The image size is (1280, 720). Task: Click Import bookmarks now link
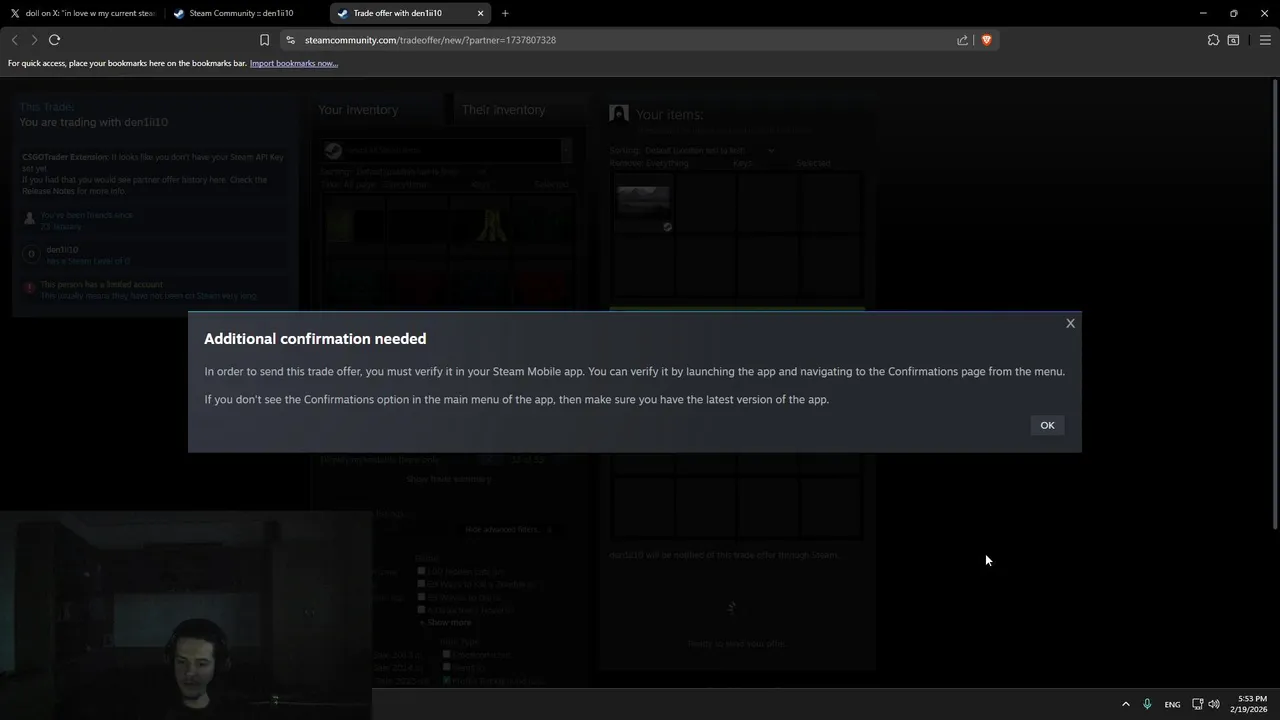(x=294, y=63)
